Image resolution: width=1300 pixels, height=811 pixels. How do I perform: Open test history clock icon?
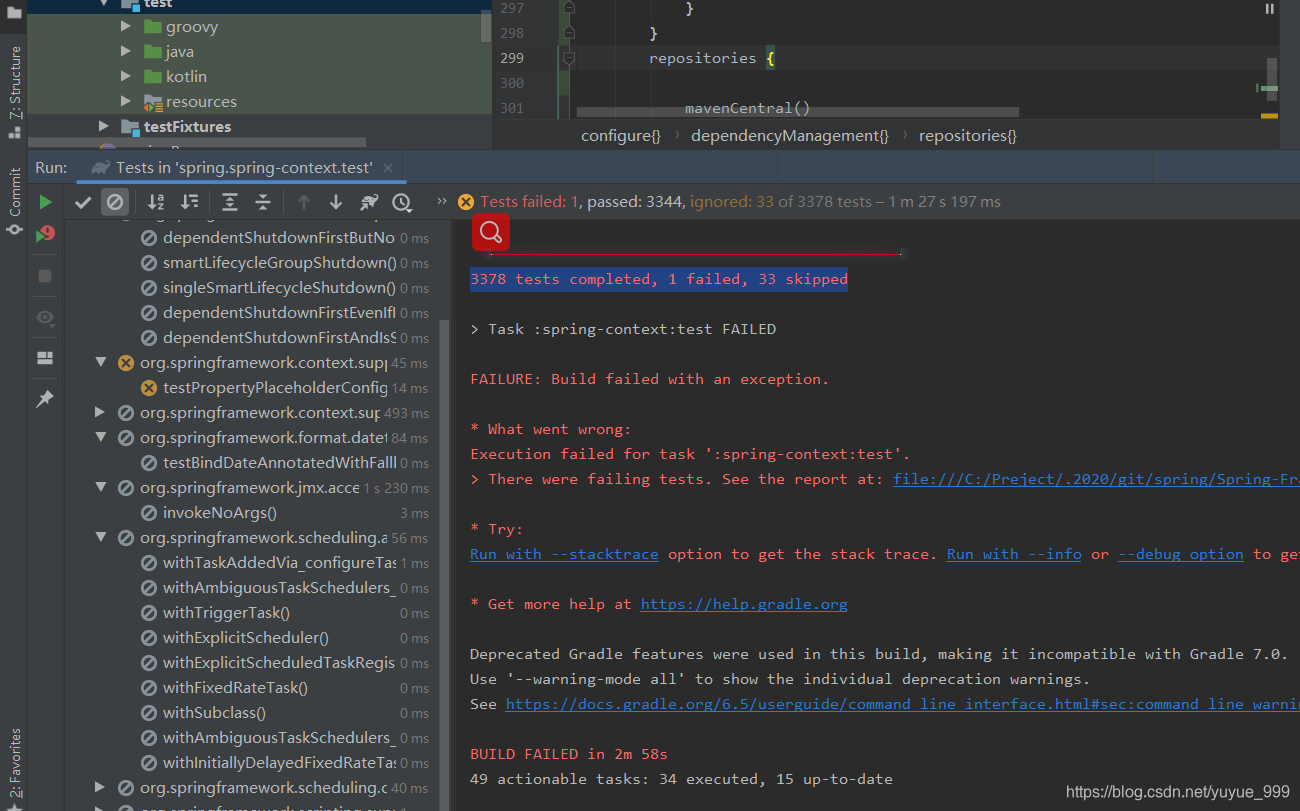(x=402, y=202)
